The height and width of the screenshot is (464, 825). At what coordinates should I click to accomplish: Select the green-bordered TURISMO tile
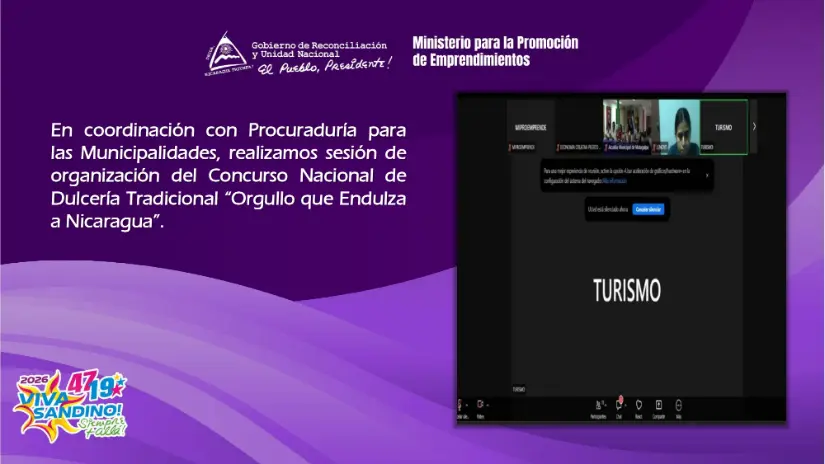point(723,127)
